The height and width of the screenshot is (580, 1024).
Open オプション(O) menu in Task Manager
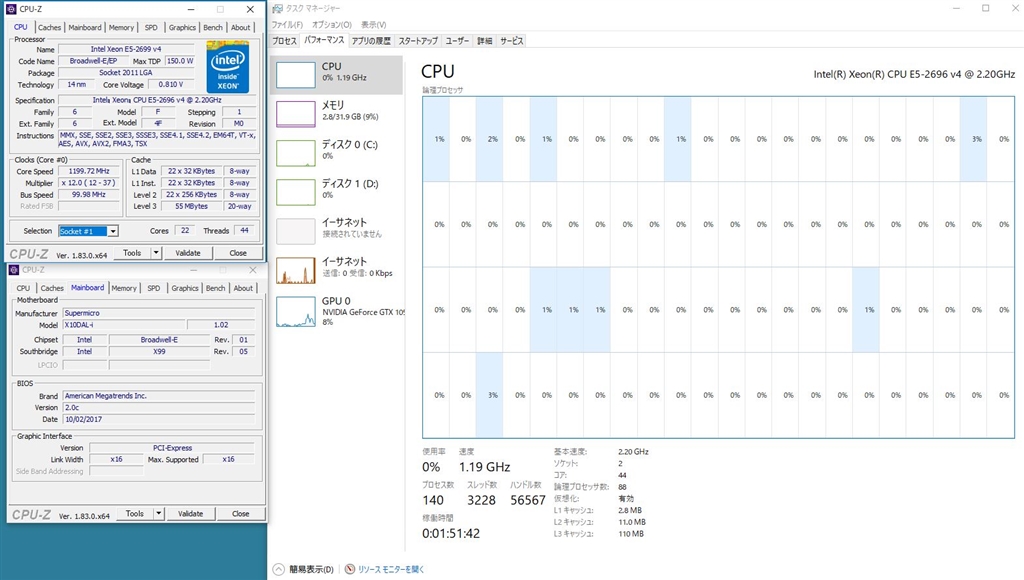pyautogui.click(x=332, y=25)
